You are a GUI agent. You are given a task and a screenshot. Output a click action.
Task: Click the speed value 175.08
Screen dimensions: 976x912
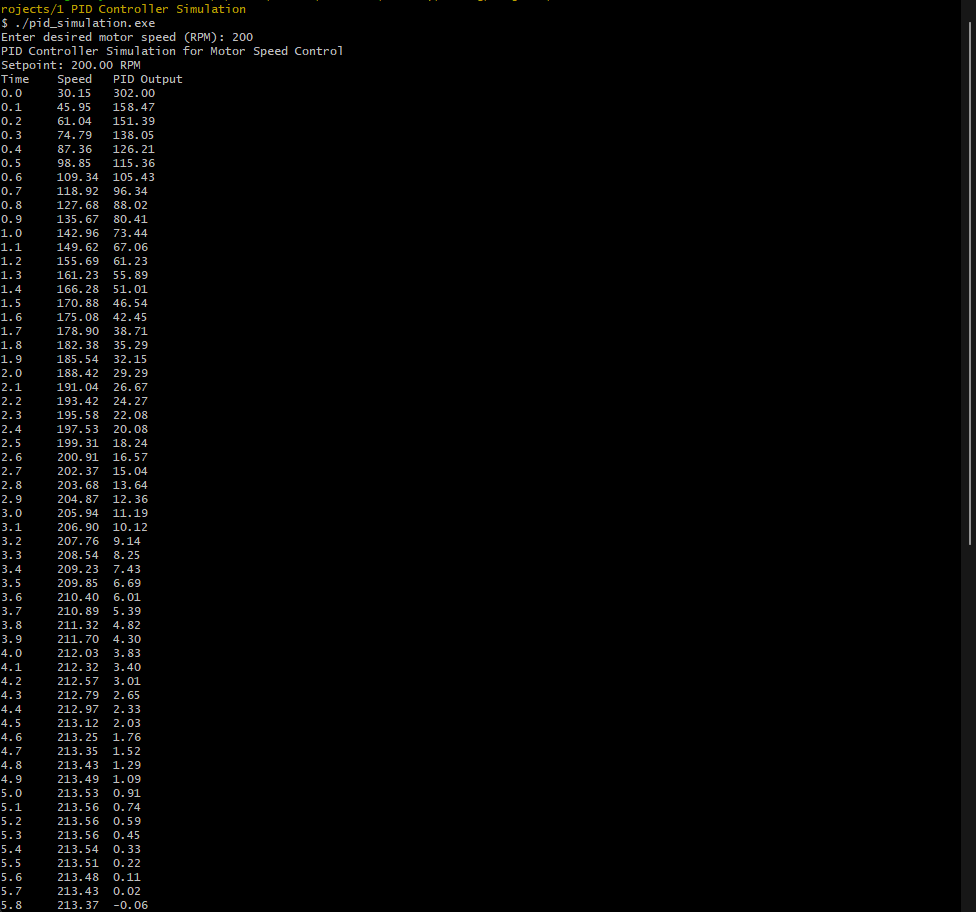78,317
